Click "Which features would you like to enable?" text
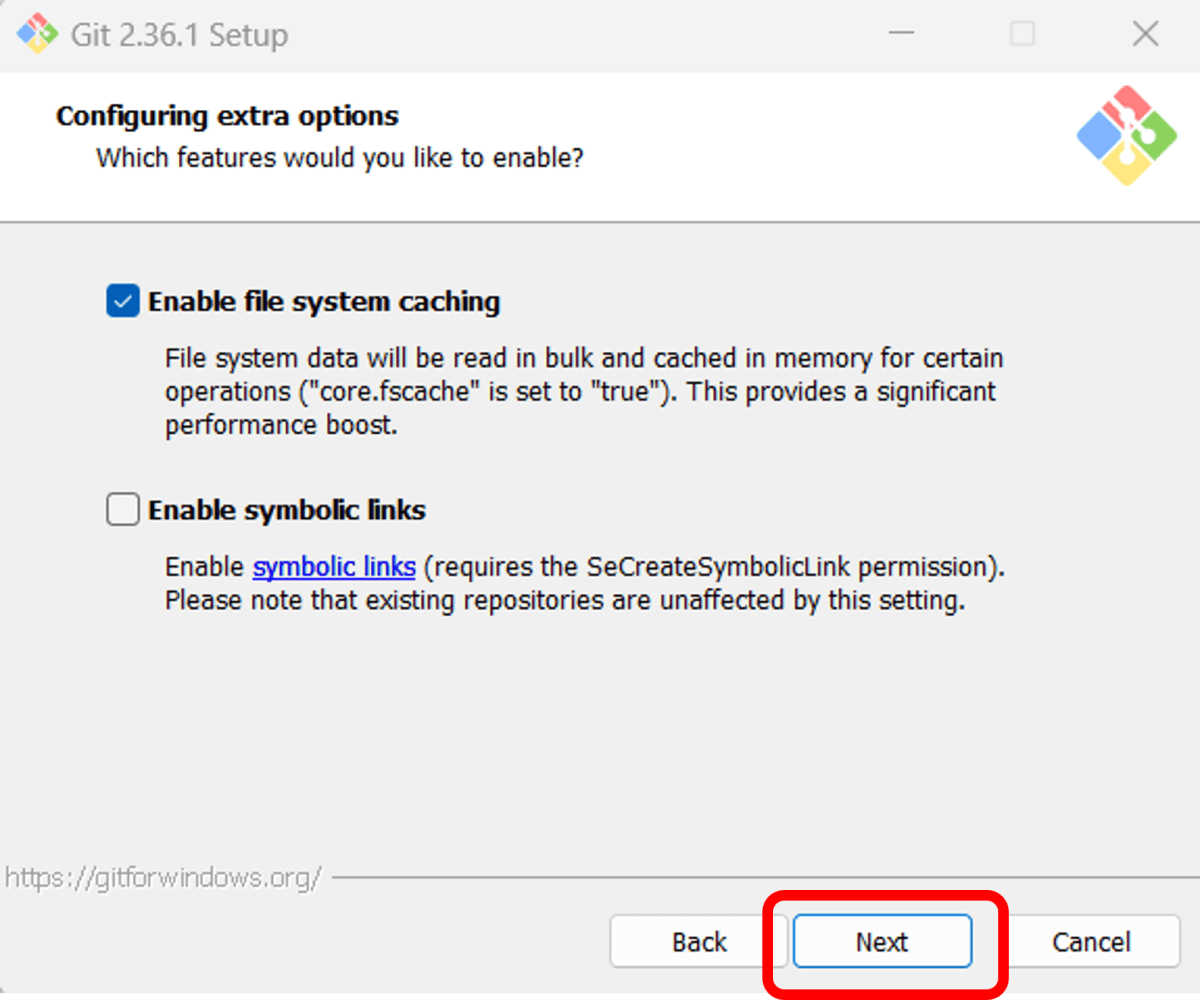The image size is (1200, 1000). [x=340, y=158]
